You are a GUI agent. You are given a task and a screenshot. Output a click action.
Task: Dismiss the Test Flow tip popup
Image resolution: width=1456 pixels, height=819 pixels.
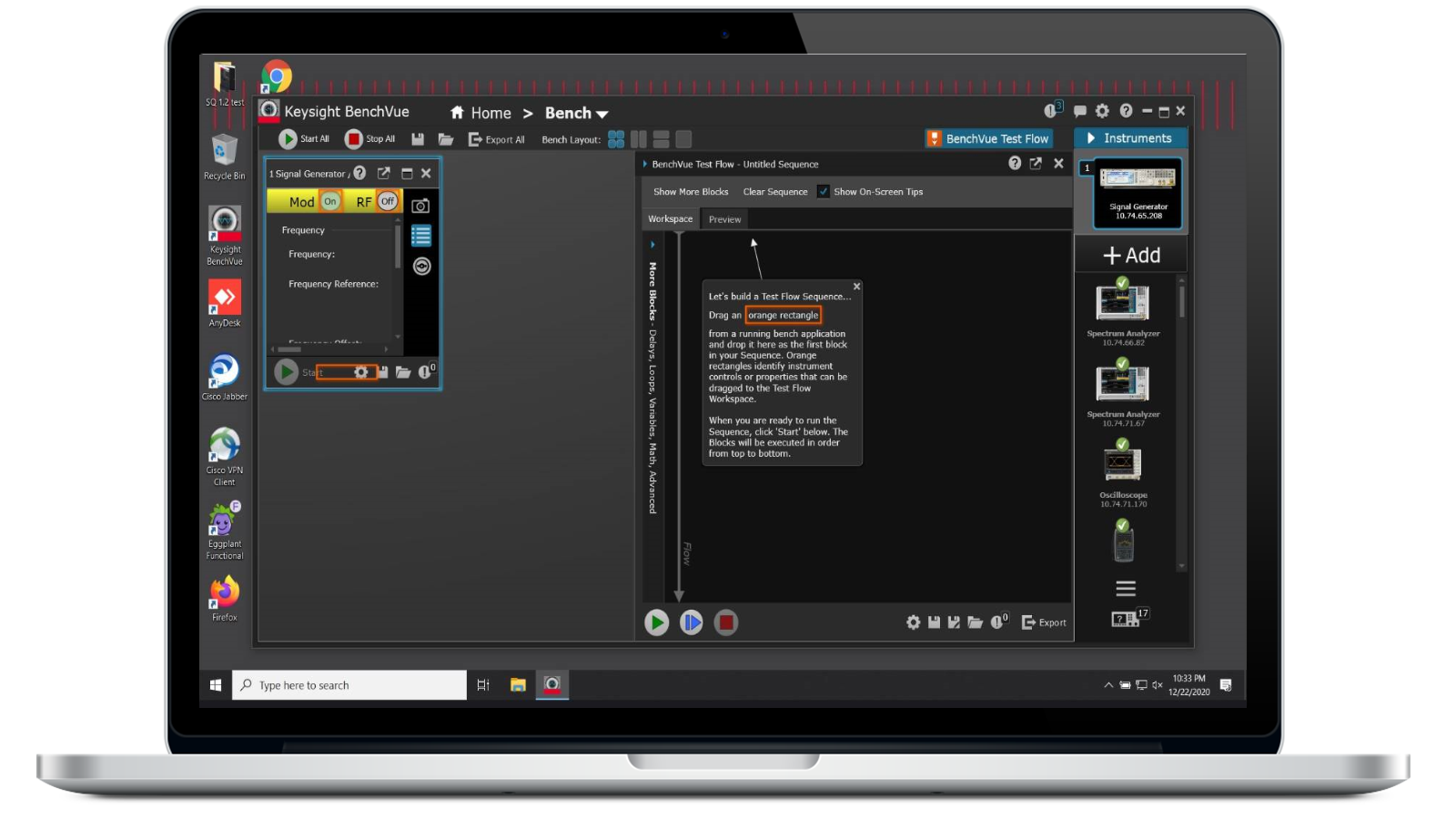coord(857,287)
